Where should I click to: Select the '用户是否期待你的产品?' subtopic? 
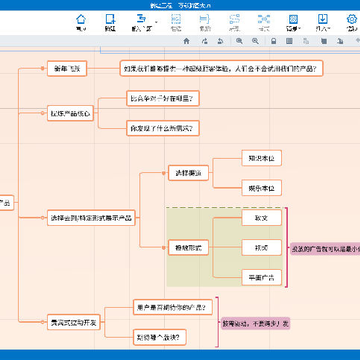173,307
